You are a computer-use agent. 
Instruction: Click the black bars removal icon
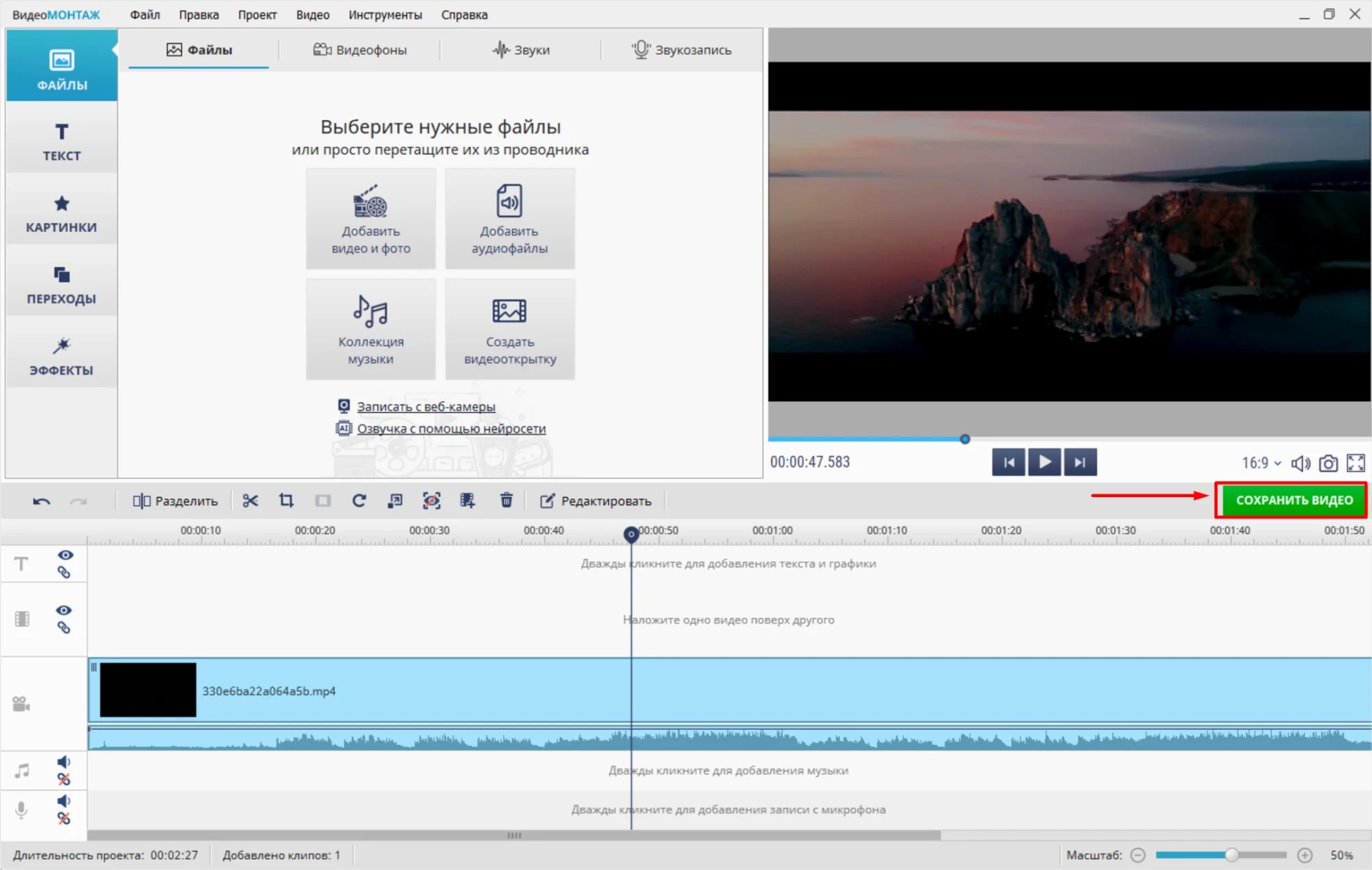323,501
